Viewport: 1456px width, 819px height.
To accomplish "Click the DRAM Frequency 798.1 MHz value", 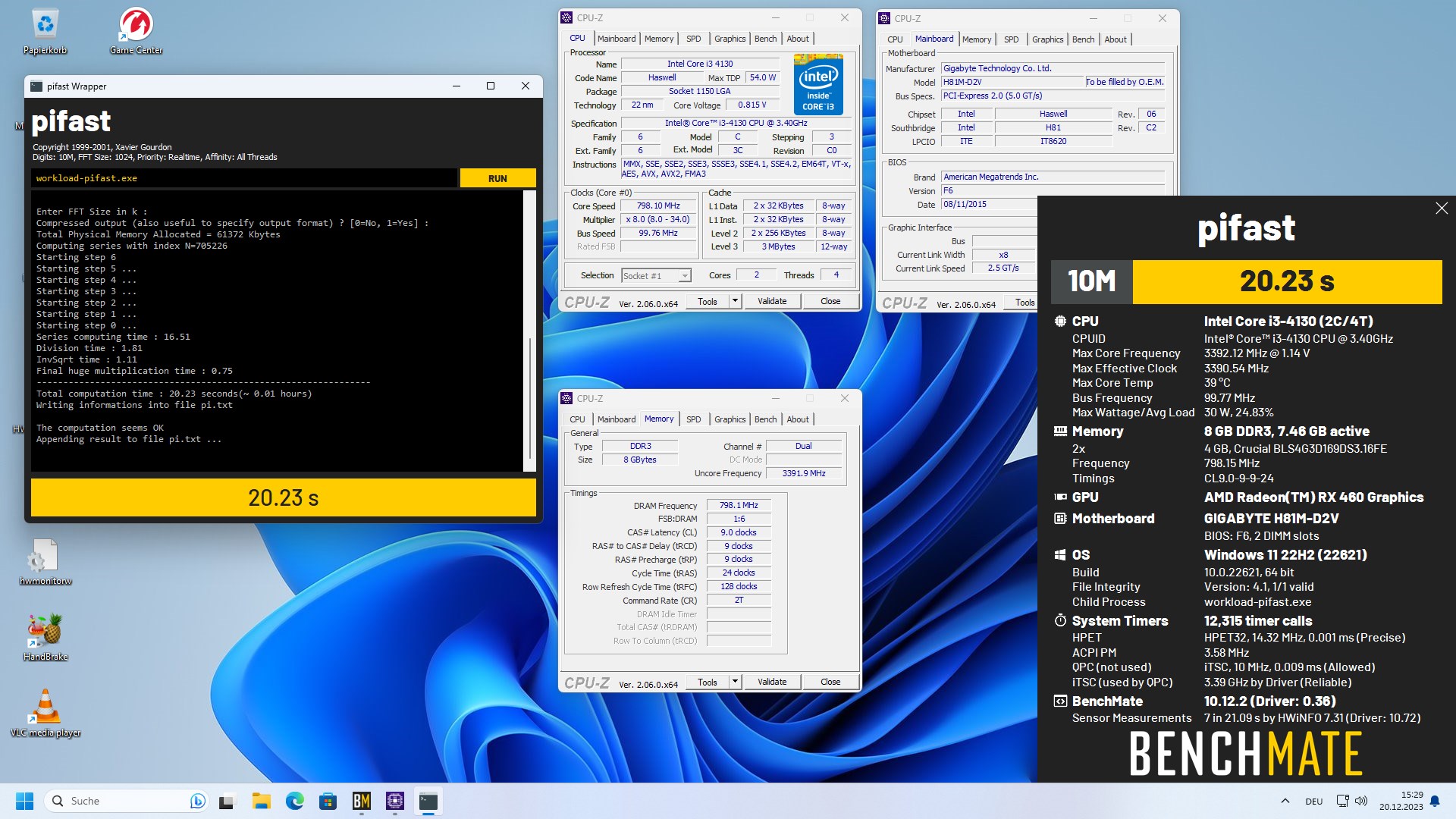I will click(739, 505).
